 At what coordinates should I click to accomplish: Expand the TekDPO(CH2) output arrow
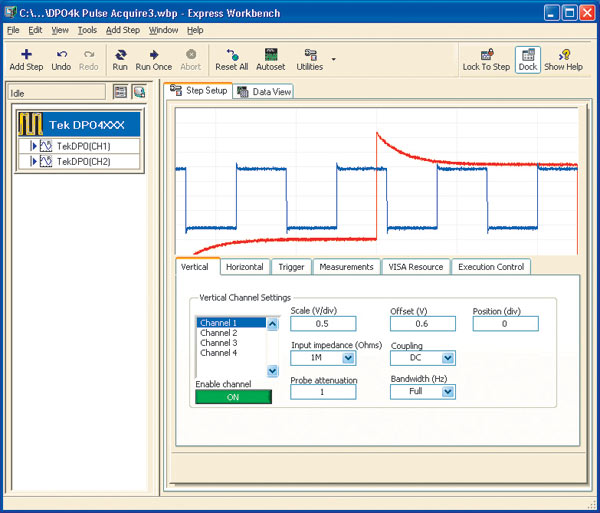tap(33, 161)
